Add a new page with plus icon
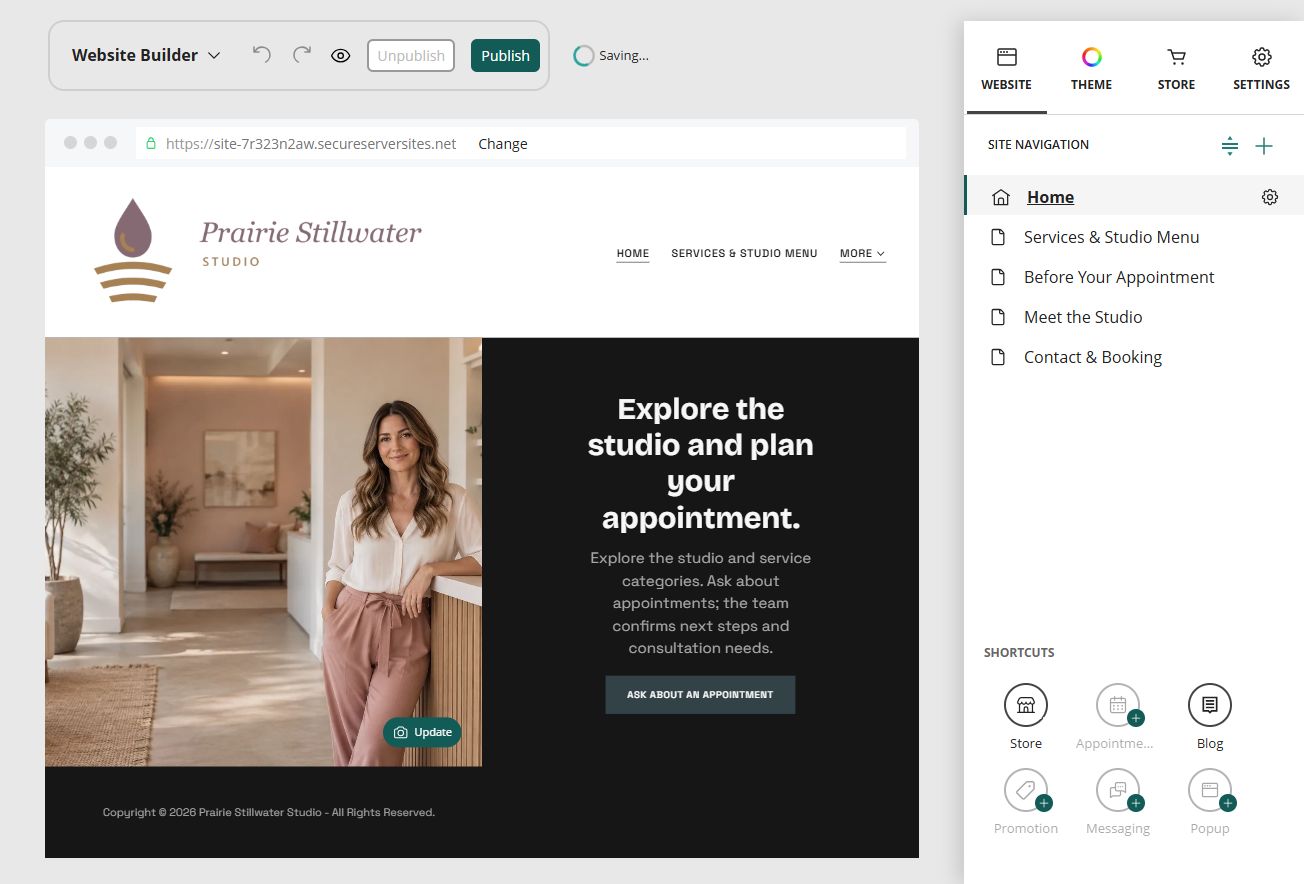The image size is (1304, 884). tap(1264, 146)
